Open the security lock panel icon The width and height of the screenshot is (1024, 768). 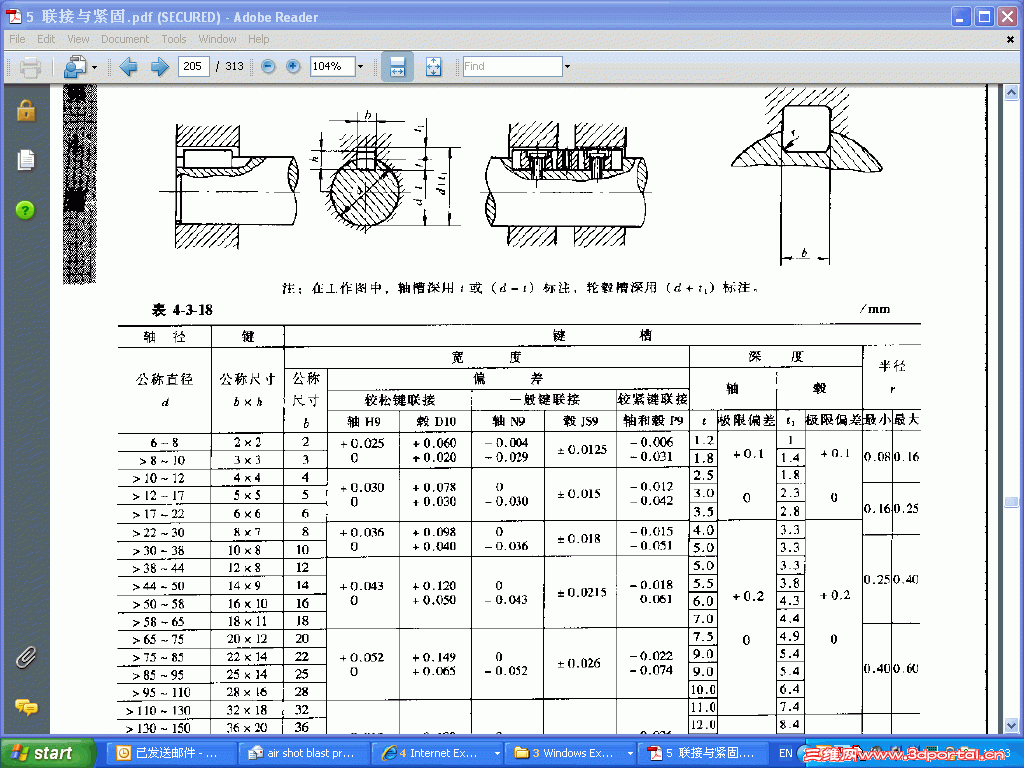(x=26, y=111)
